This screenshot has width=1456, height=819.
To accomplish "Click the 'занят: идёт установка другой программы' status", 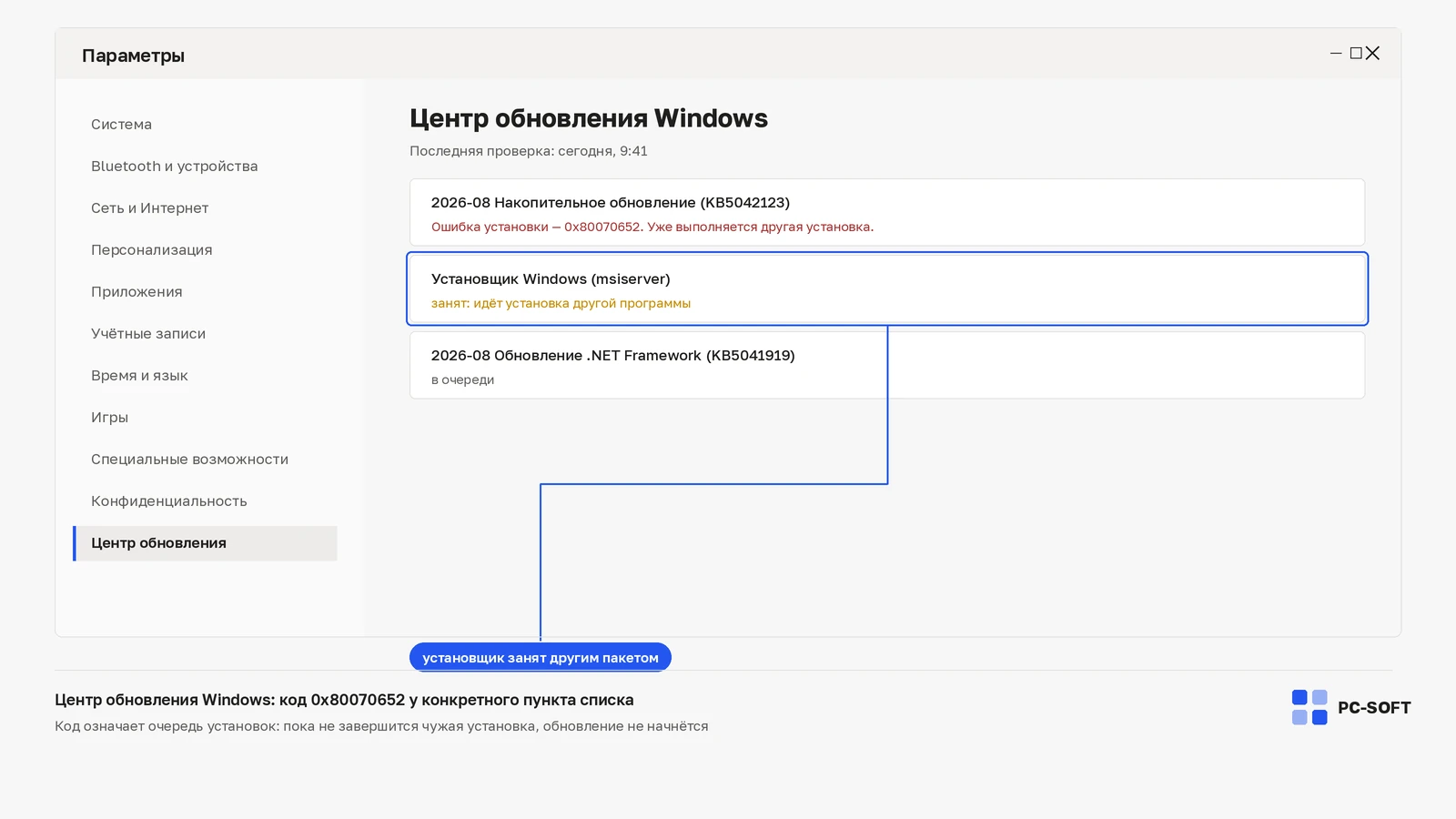I will click(561, 303).
